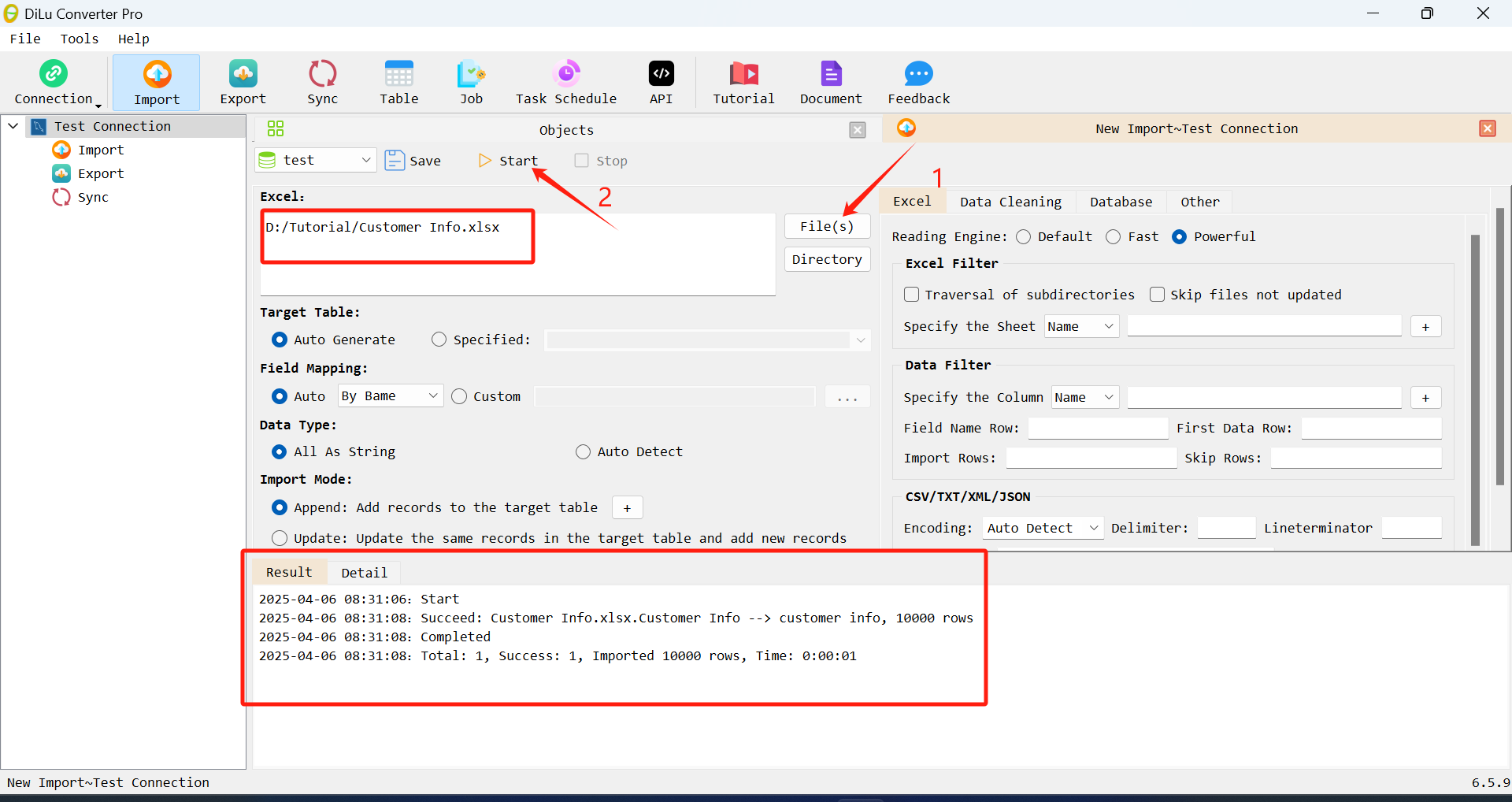Open the Sync toolbar icon

click(x=322, y=73)
